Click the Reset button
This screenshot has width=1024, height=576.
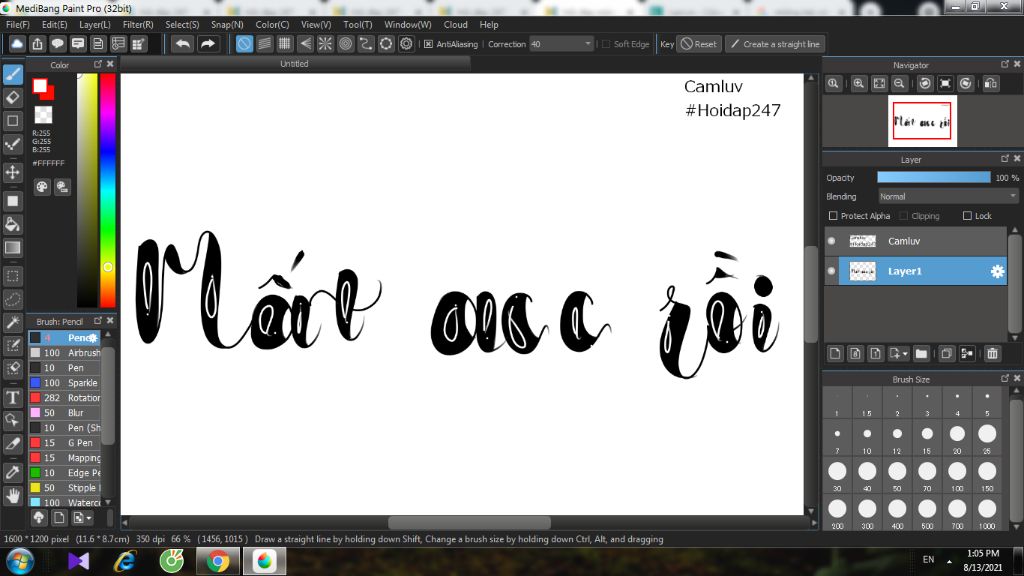tap(699, 44)
